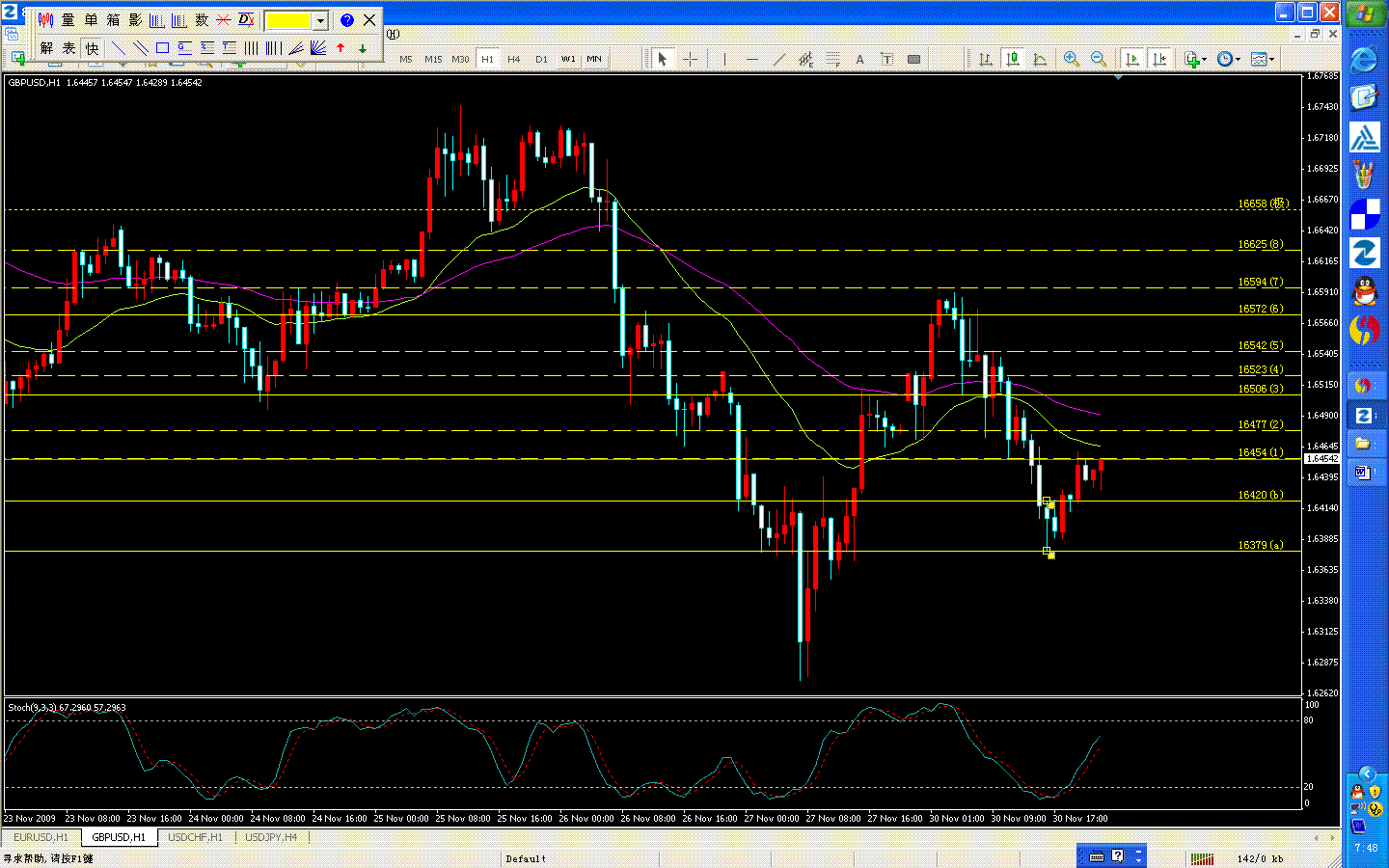Switch to M30 timeframe
Viewport: 1389px width, 868px height.
pos(460,59)
